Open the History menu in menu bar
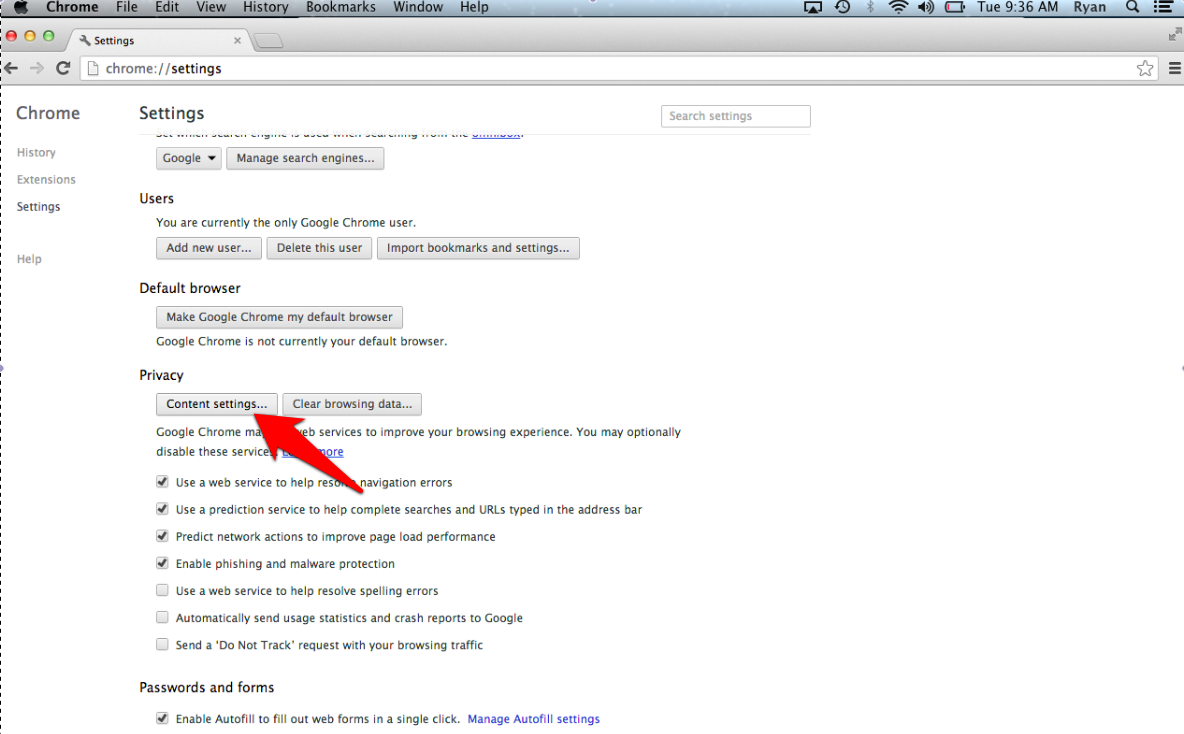Viewport: 1184px width, 734px height. click(265, 7)
